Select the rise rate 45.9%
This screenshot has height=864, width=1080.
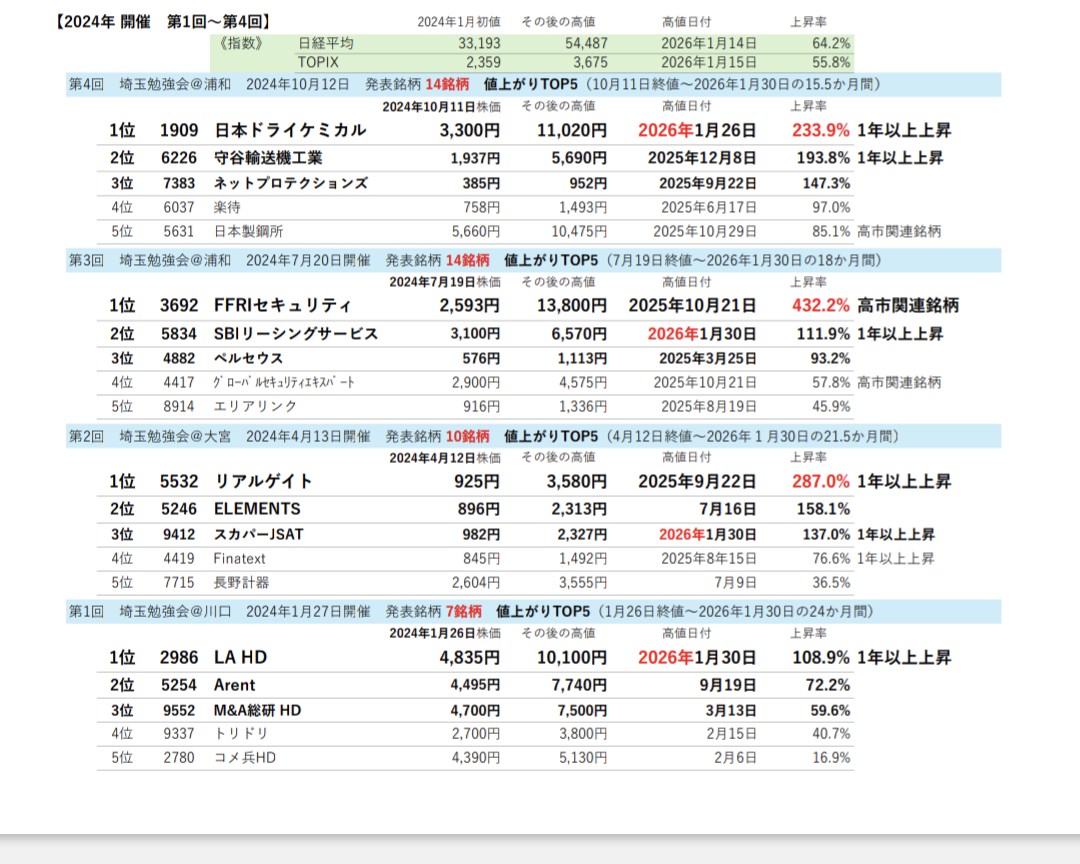click(831, 407)
